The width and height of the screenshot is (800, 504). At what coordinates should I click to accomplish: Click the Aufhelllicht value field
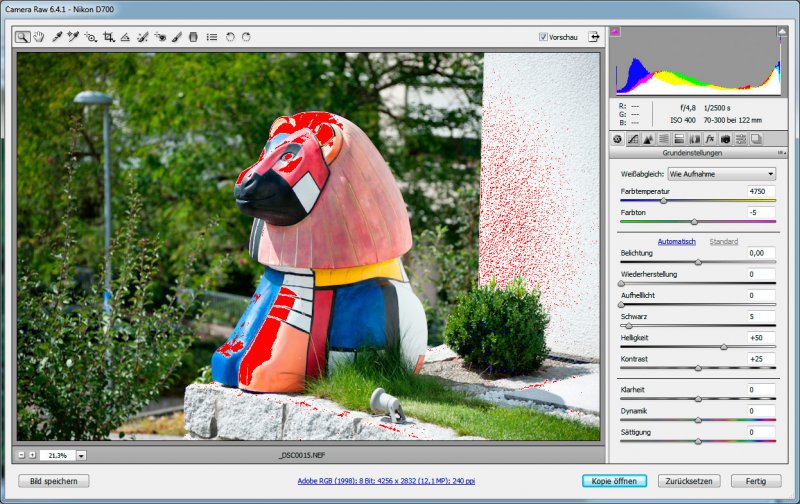click(761, 295)
